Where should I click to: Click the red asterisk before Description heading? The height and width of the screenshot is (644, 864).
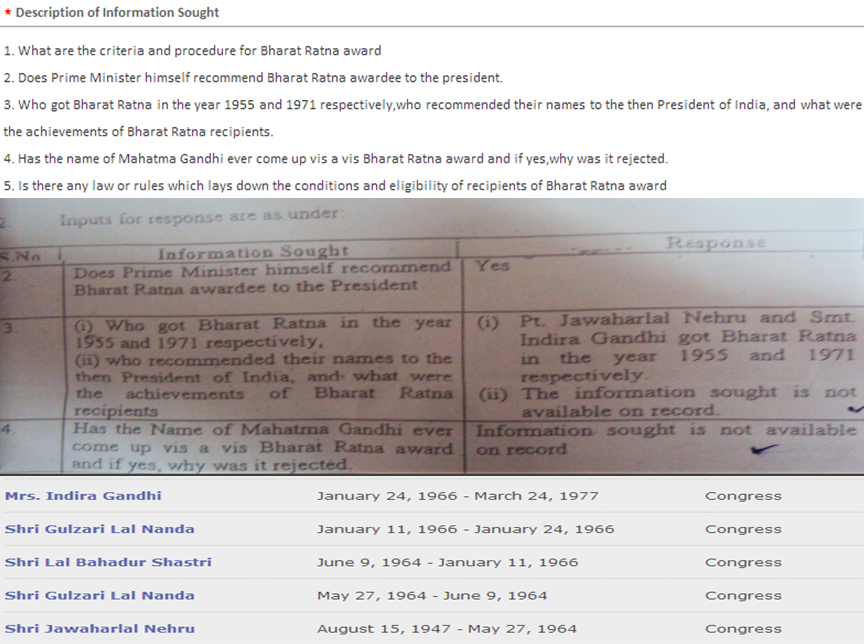click(x=8, y=14)
